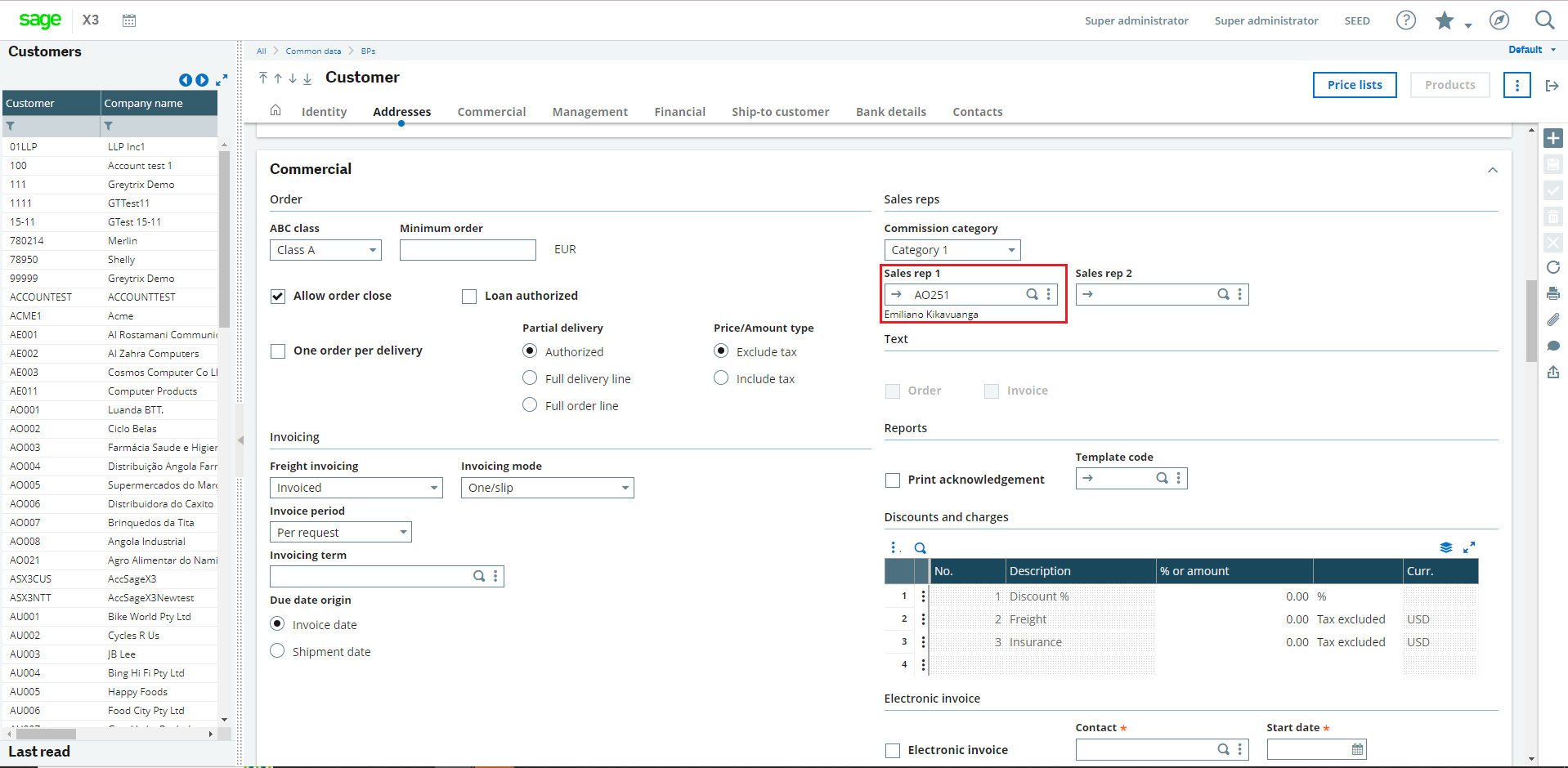Click the layers icon above discounts table
The height and width of the screenshot is (768, 1568).
pos(1446,547)
